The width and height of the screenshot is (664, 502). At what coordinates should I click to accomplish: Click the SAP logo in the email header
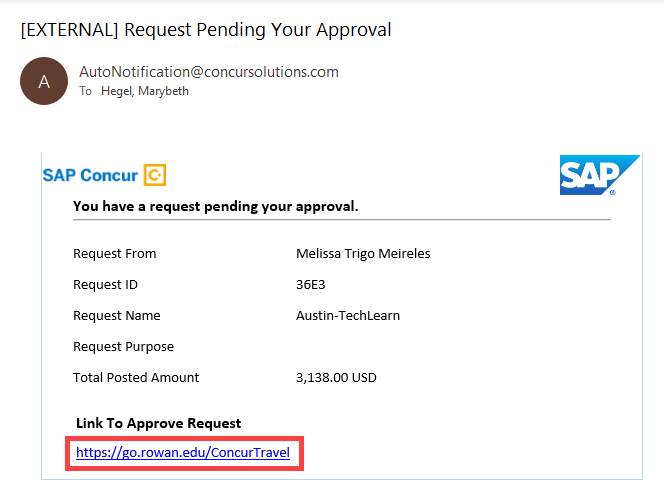[600, 175]
